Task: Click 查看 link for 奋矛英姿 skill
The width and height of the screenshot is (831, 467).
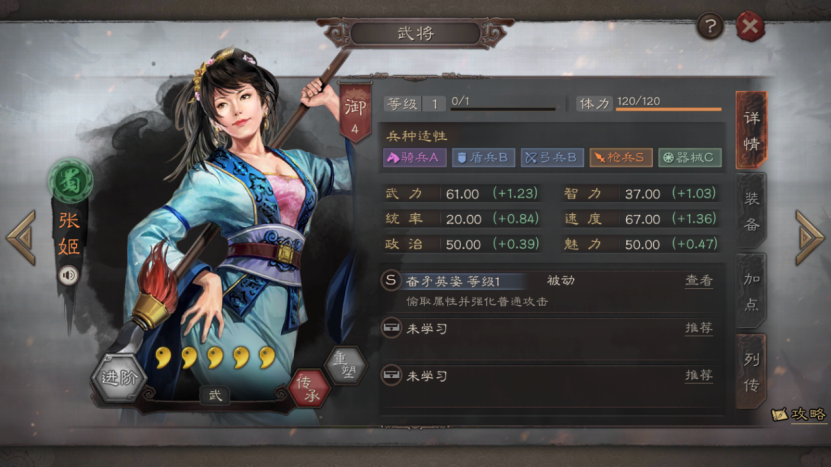Action: tap(699, 281)
